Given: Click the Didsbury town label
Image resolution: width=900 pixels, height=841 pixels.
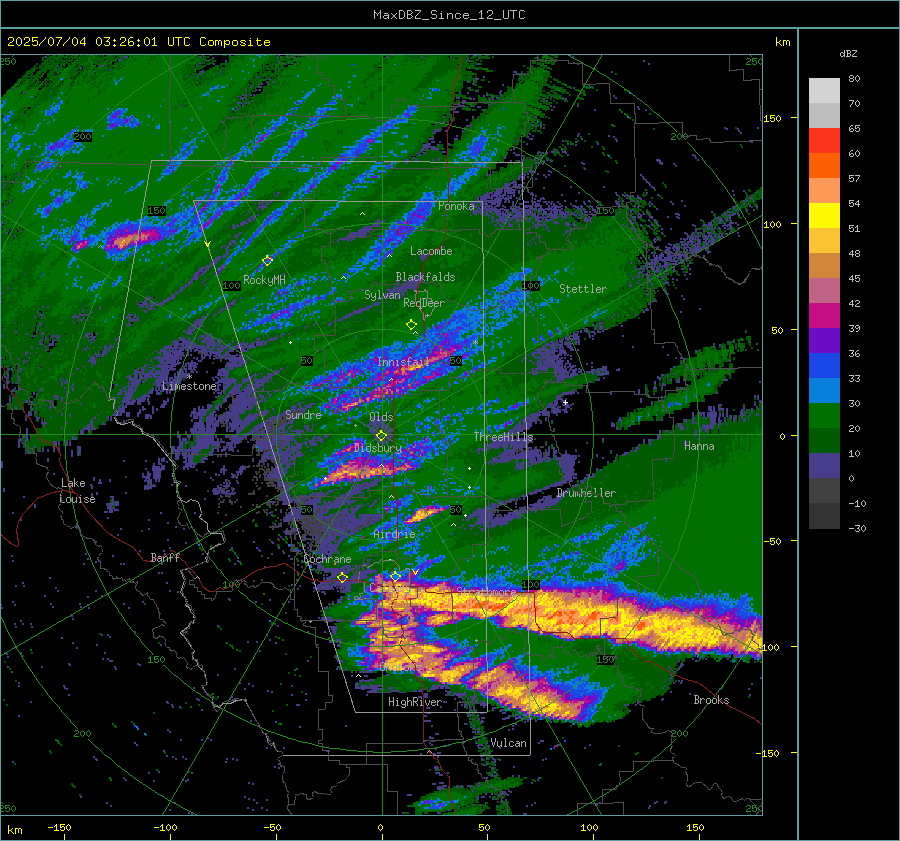Looking at the screenshot, I should tap(378, 447).
